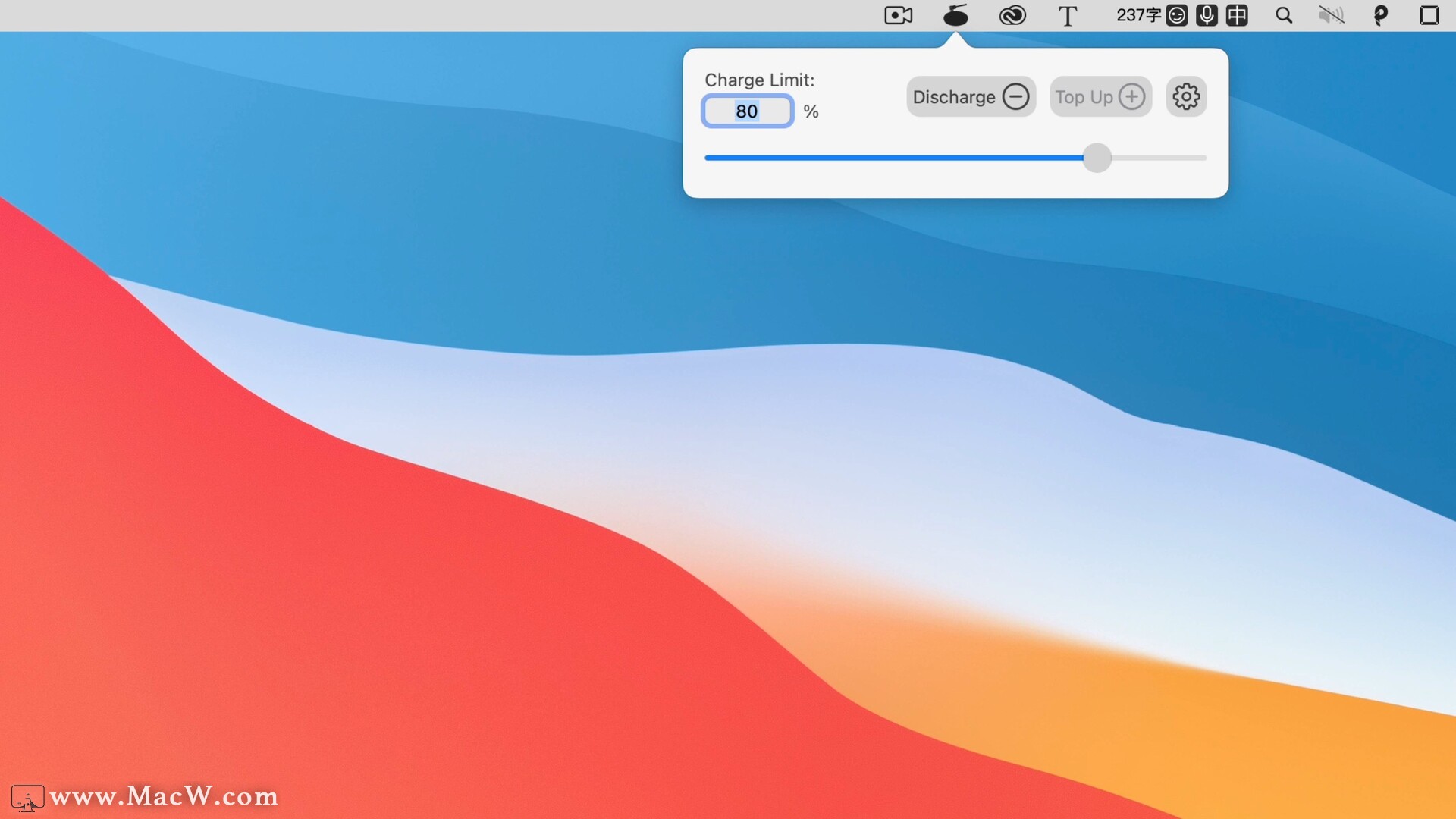
Task: Click the T text menu bar icon
Action: 1068,16
